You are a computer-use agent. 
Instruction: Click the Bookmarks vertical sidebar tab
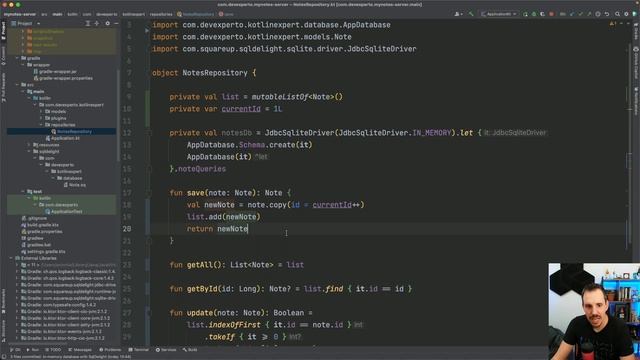click(3, 301)
